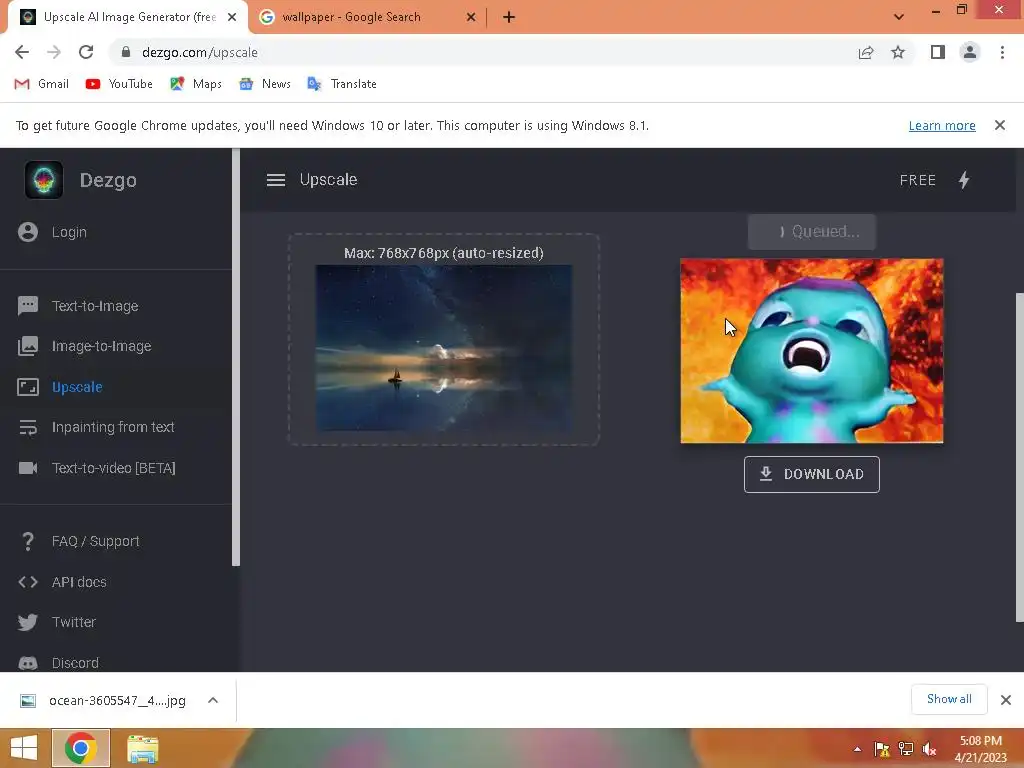Click the sidebar vertical scrollbar
Viewport: 1024px width, 768px height.
[x=236, y=357]
